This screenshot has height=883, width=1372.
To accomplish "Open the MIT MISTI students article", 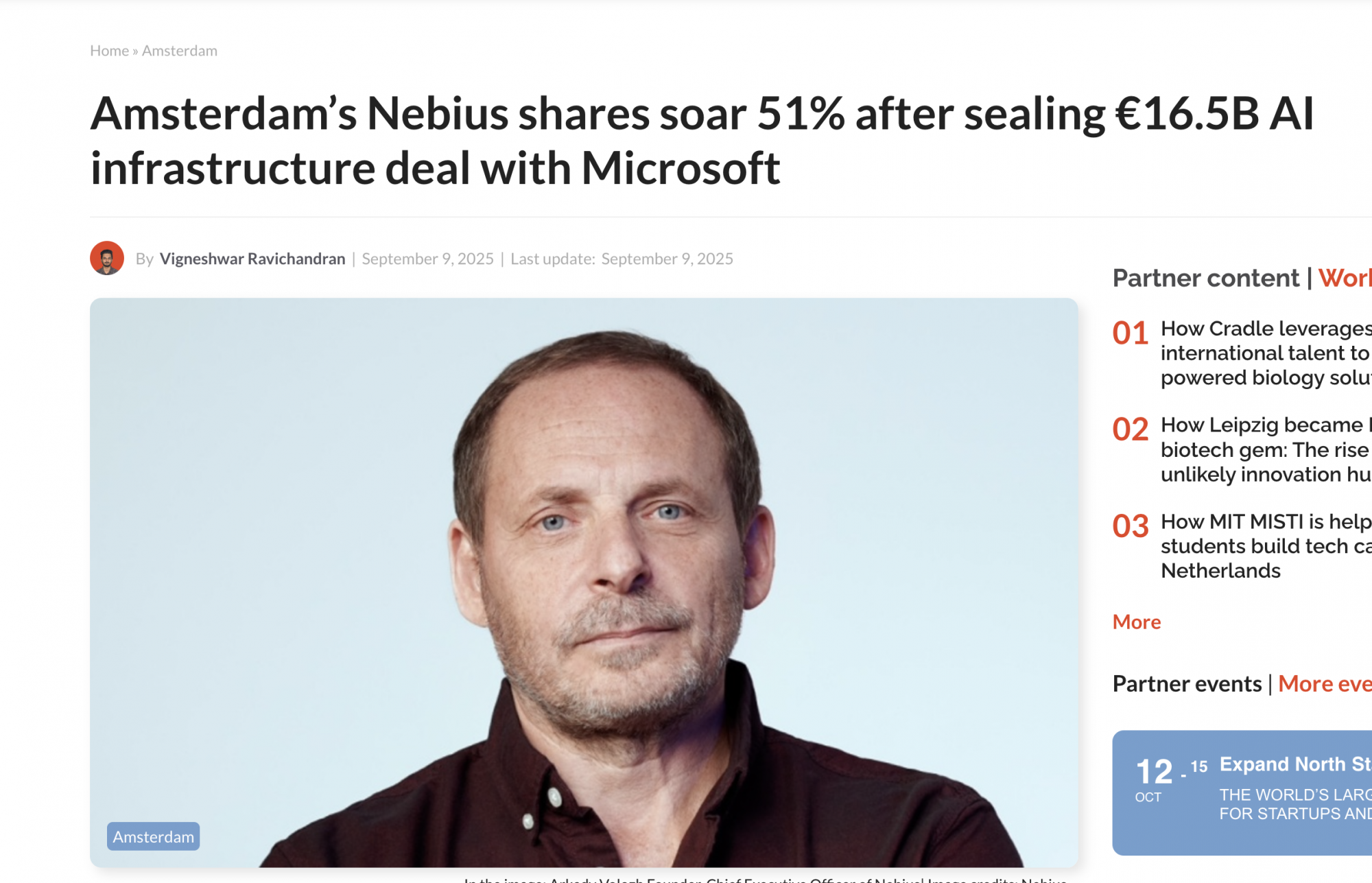I will click(x=1266, y=546).
